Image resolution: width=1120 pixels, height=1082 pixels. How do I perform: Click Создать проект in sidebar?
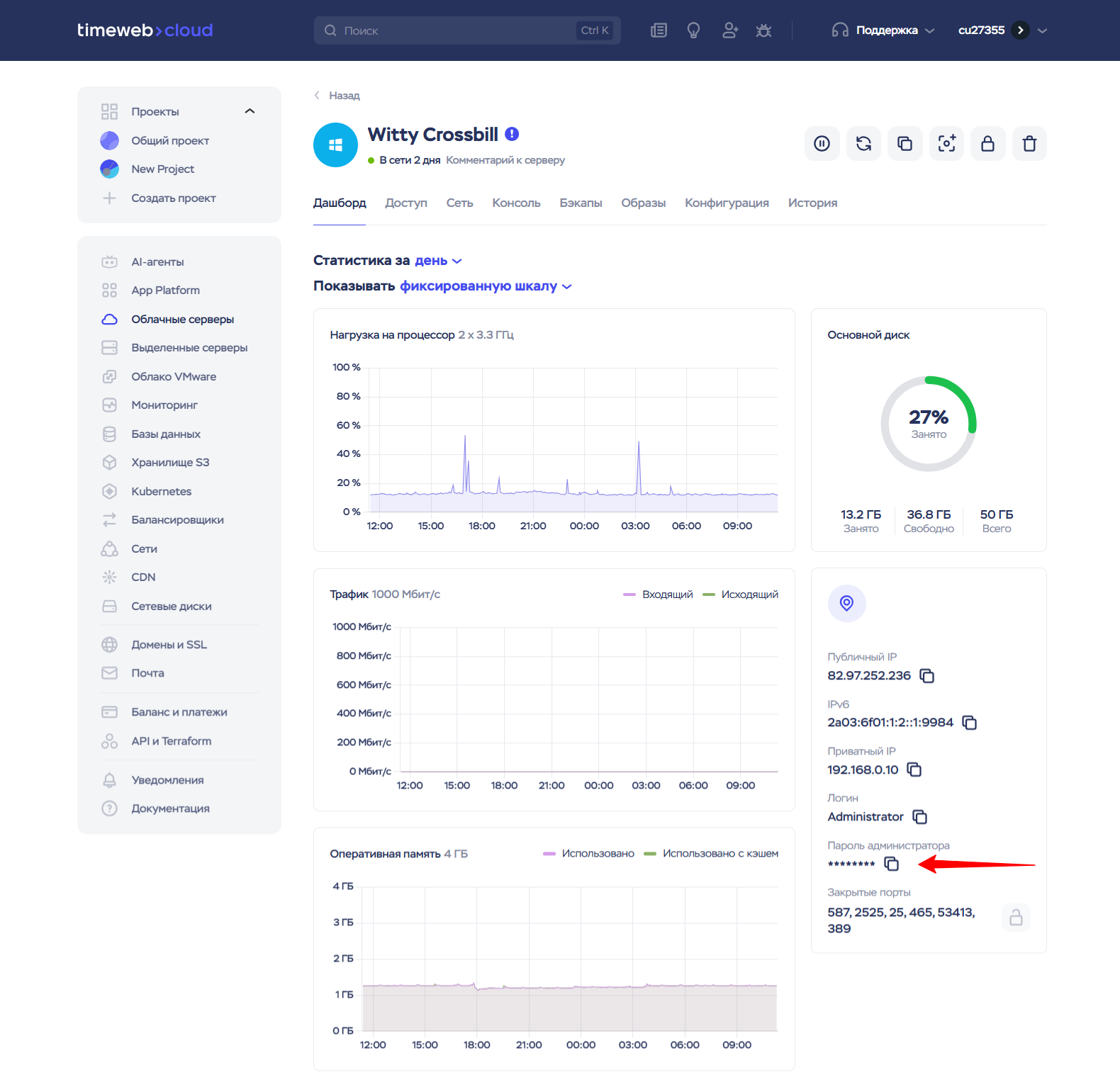coord(173,198)
